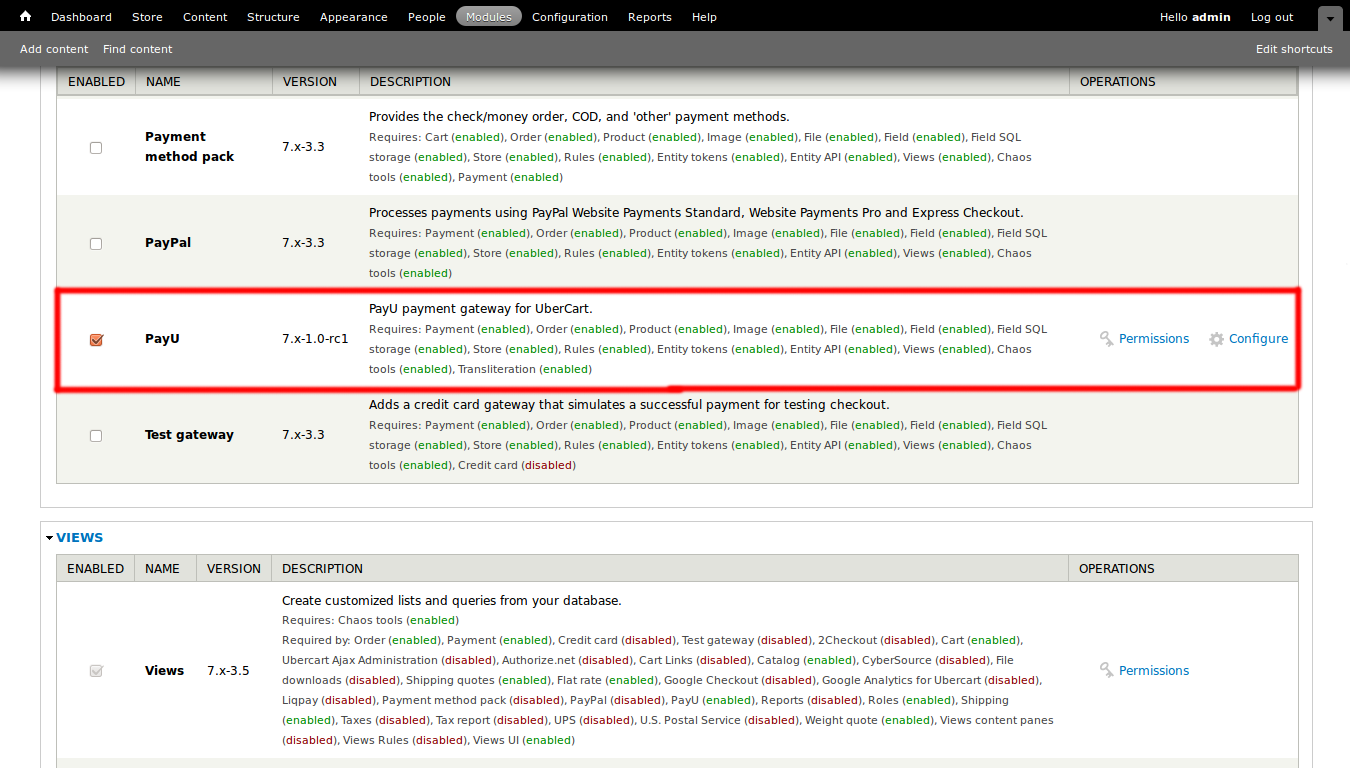The height and width of the screenshot is (768, 1350).
Task: Open the Reports menu
Action: point(649,17)
